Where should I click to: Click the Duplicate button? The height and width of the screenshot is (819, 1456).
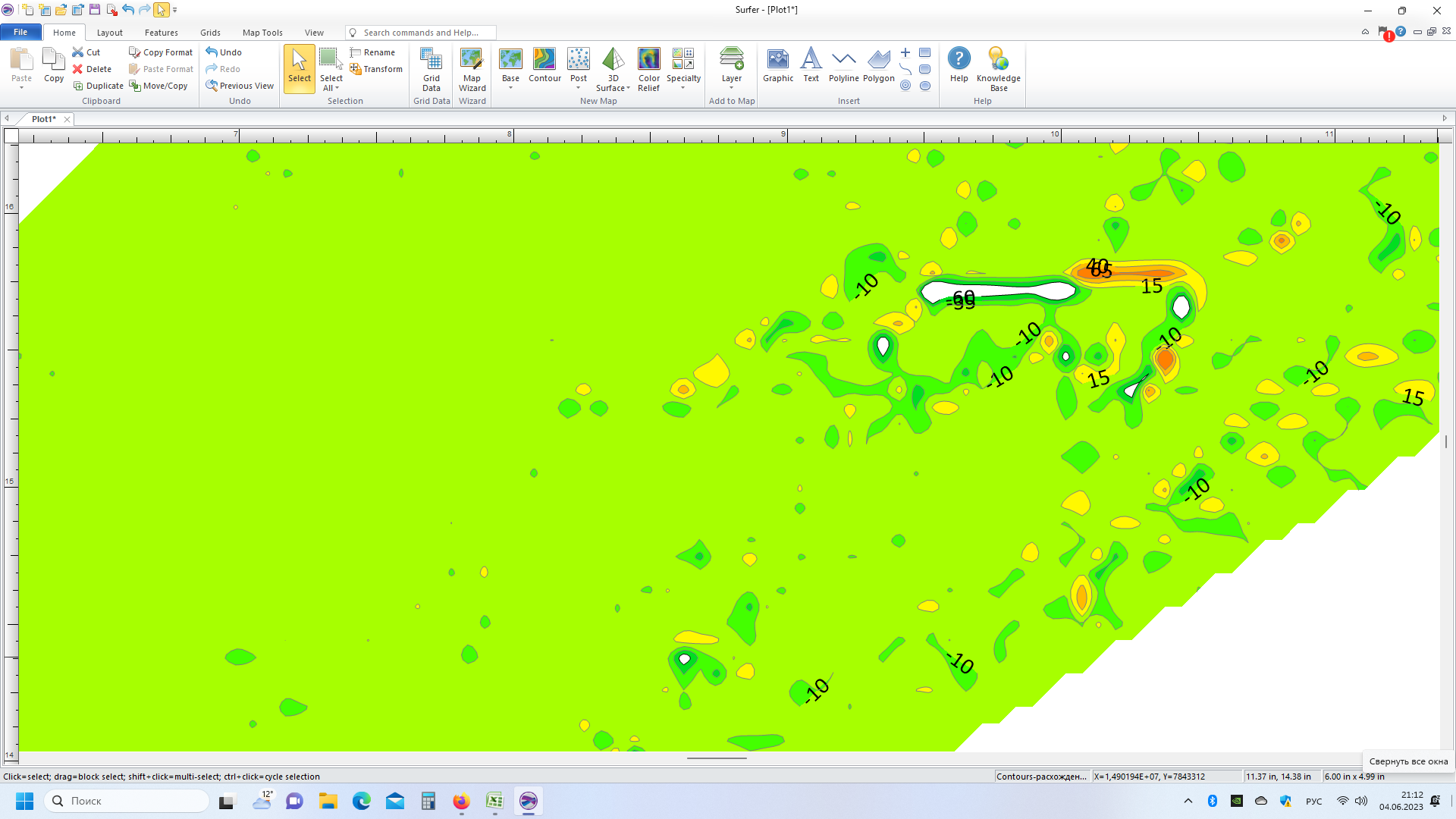pyautogui.click(x=98, y=86)
